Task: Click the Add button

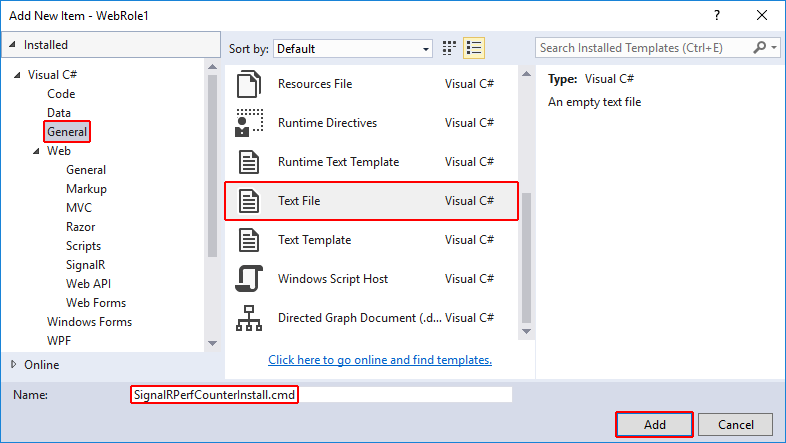Action: click(x=654, y=425)
